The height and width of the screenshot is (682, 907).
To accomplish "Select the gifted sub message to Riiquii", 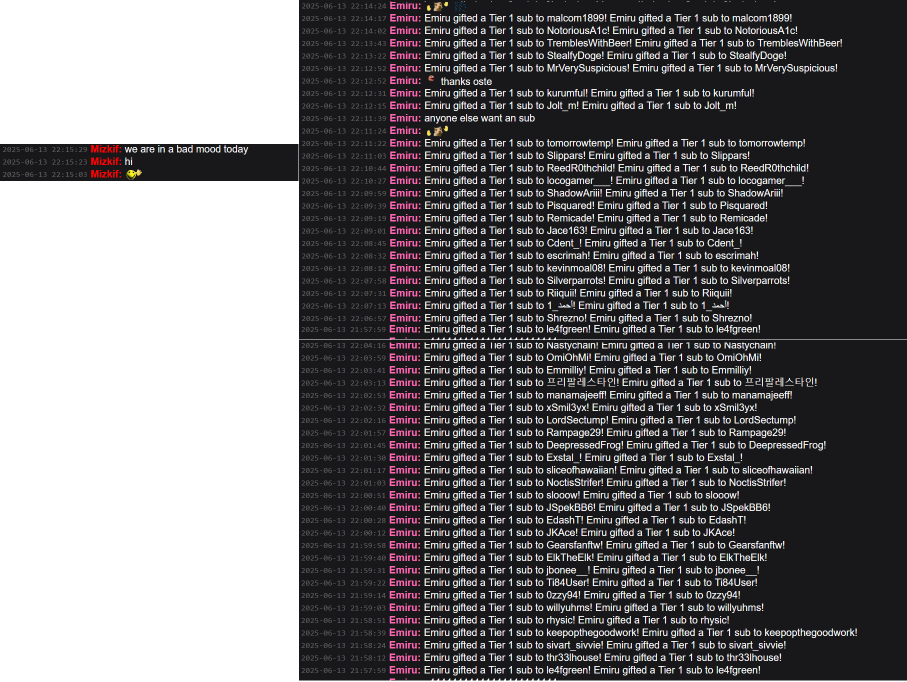I will 578,293.
